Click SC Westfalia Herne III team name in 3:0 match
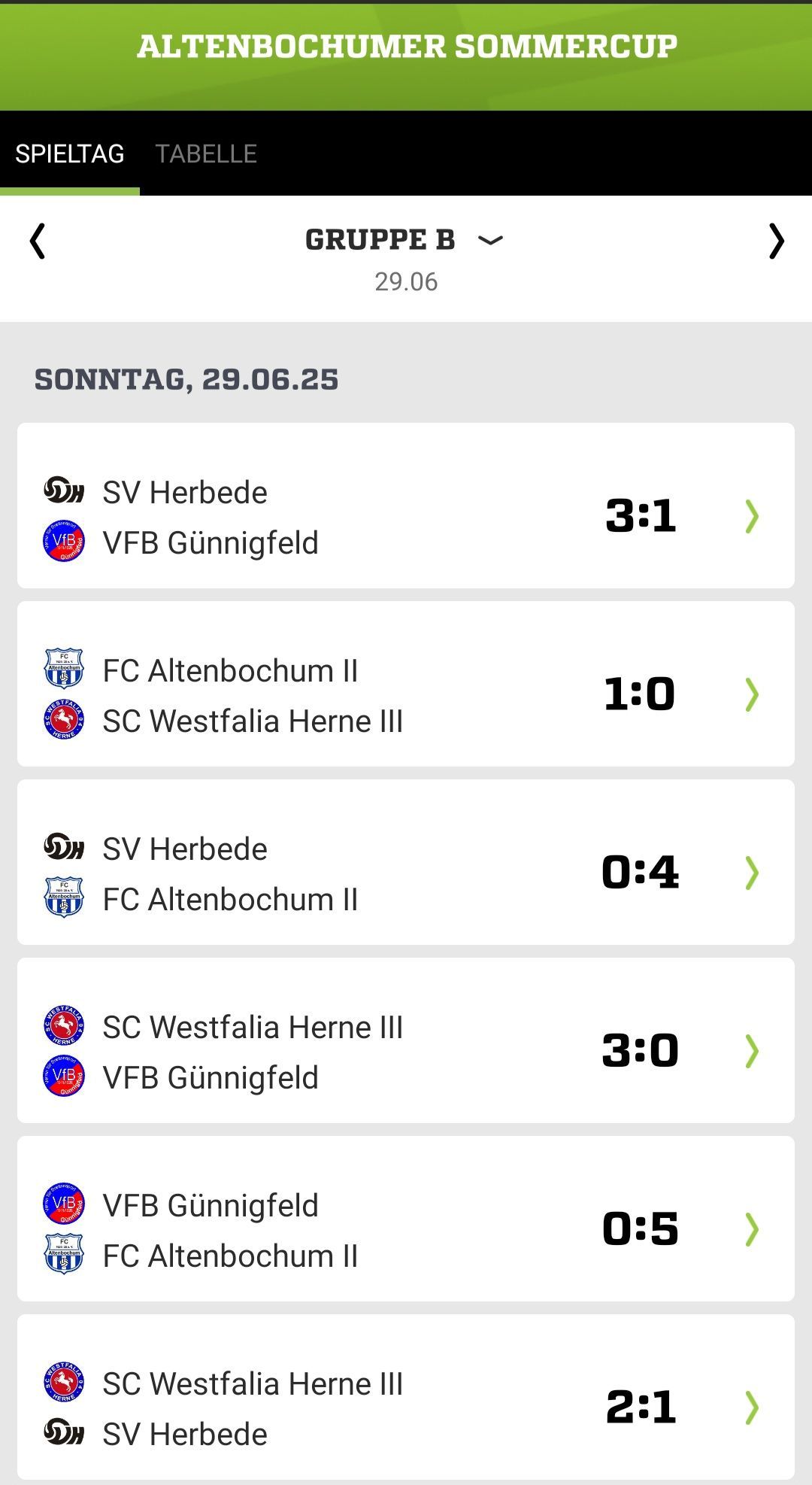 253,1027
